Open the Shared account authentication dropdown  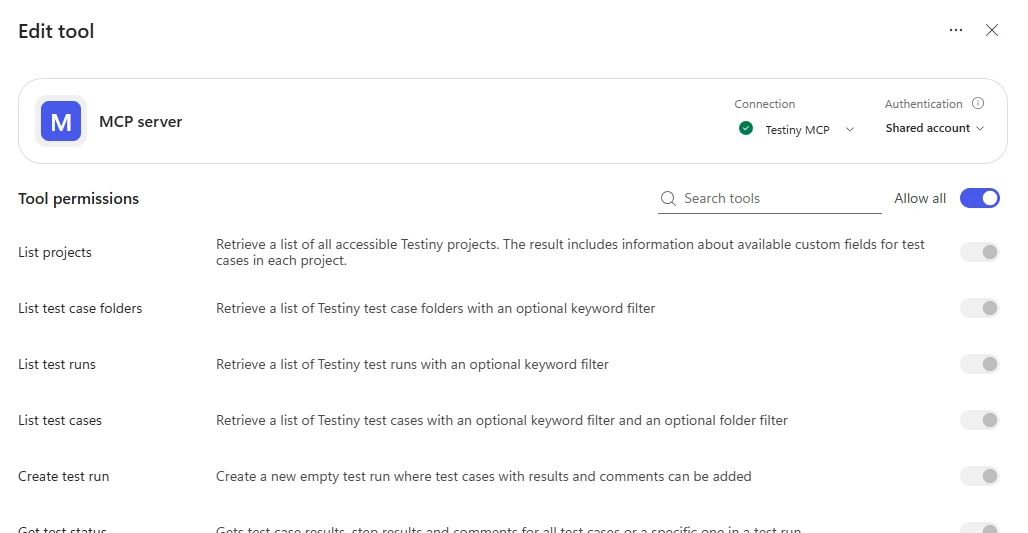point(935,128)
